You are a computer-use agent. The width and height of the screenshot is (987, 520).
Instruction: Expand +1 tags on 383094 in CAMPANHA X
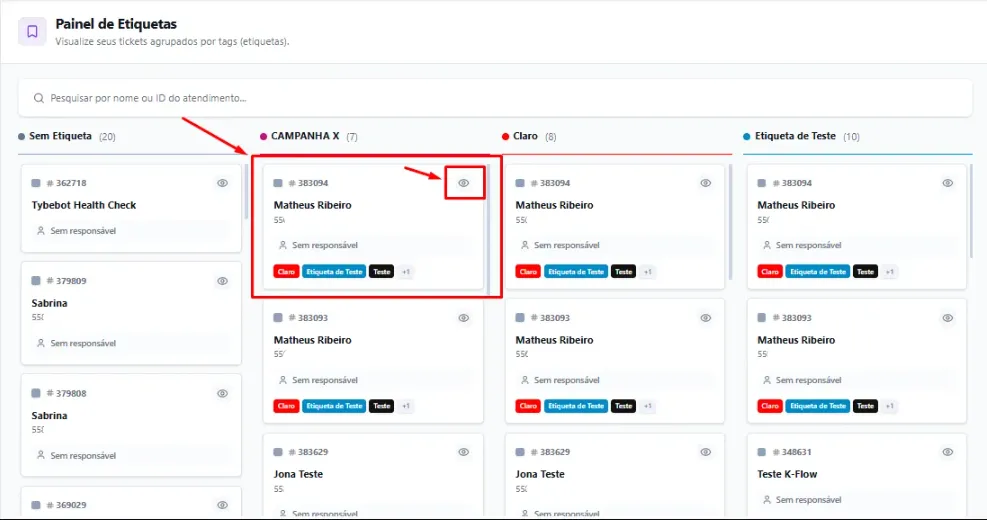click(x=406, y=272)
